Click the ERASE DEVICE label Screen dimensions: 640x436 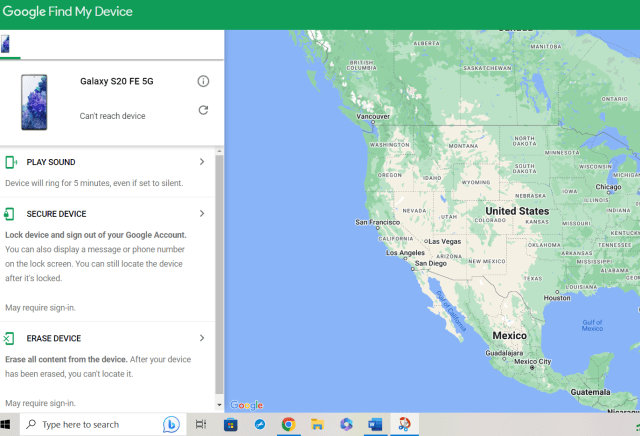pyautogui.click(x=54, y=338)
